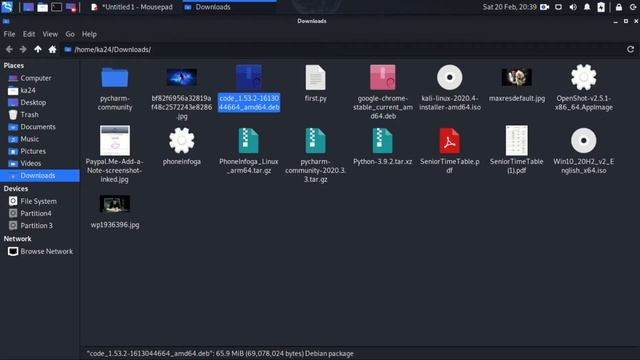
Task: Select the SeniorTimeTable (1).pdf file
Action: tap(516, 140)
